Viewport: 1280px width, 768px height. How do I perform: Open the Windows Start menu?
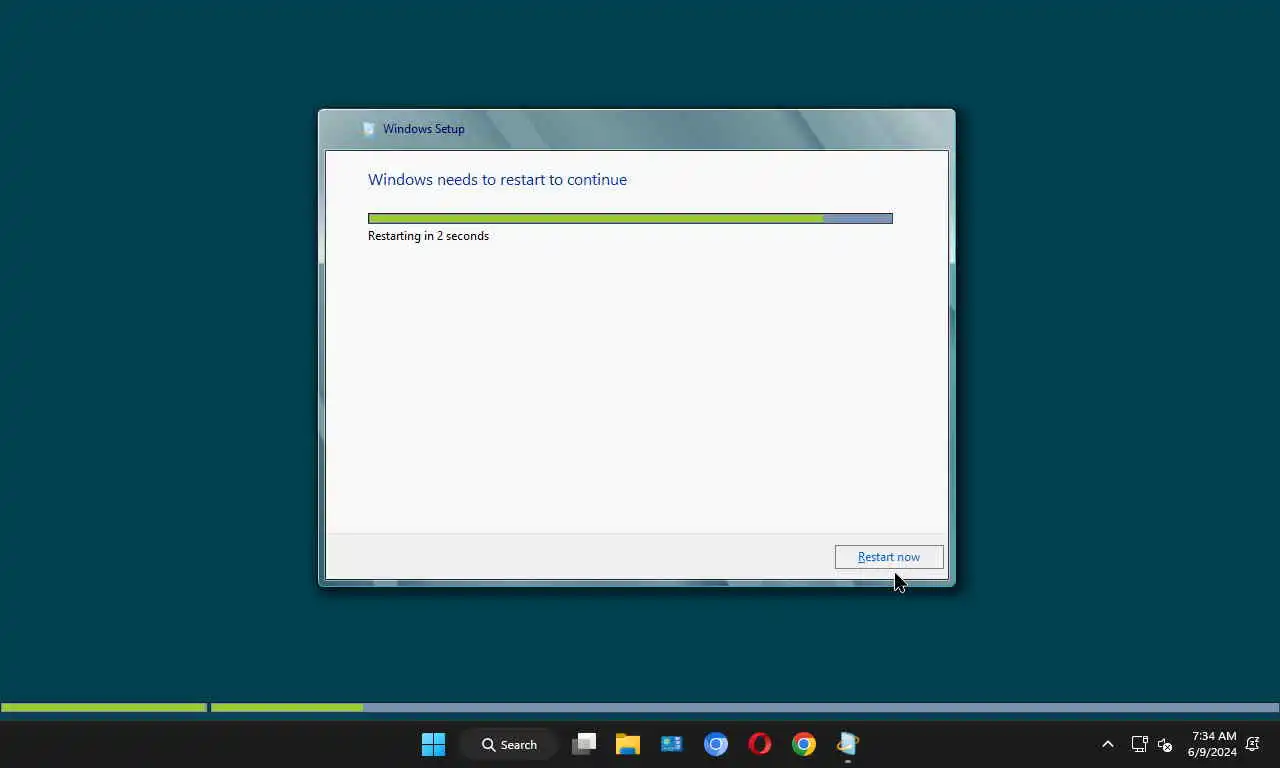coord(433,744)
